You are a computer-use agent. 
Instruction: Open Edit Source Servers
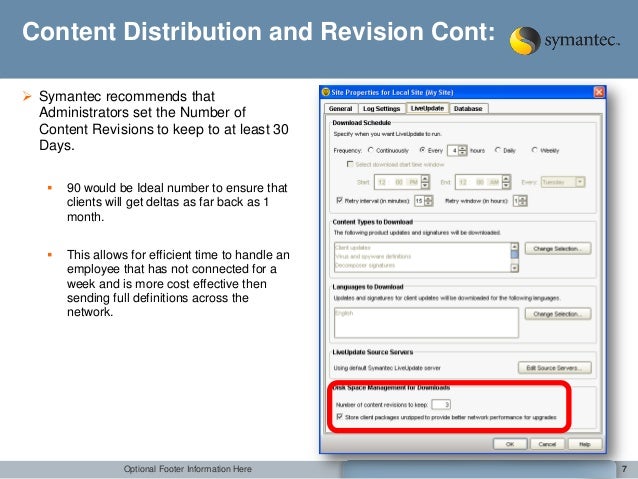click(x=555, y=368)
